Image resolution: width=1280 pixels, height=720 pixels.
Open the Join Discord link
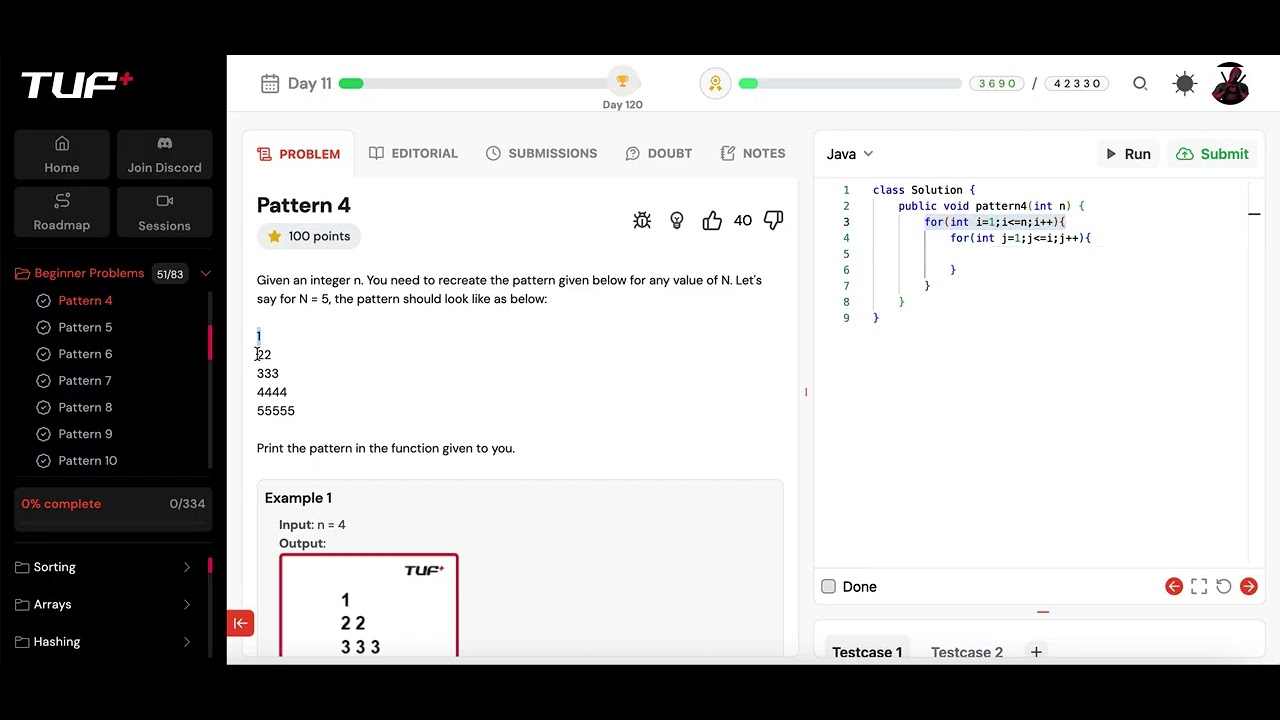(x=164, y=155)
